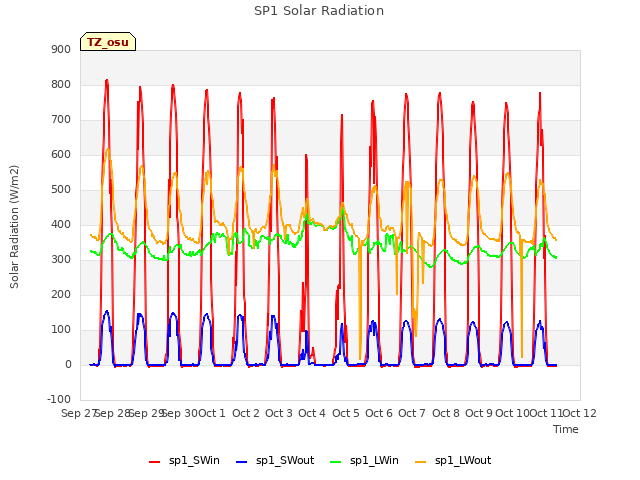
Task: Click the Sep 27 x-axis date label
Action: (78, 413)
